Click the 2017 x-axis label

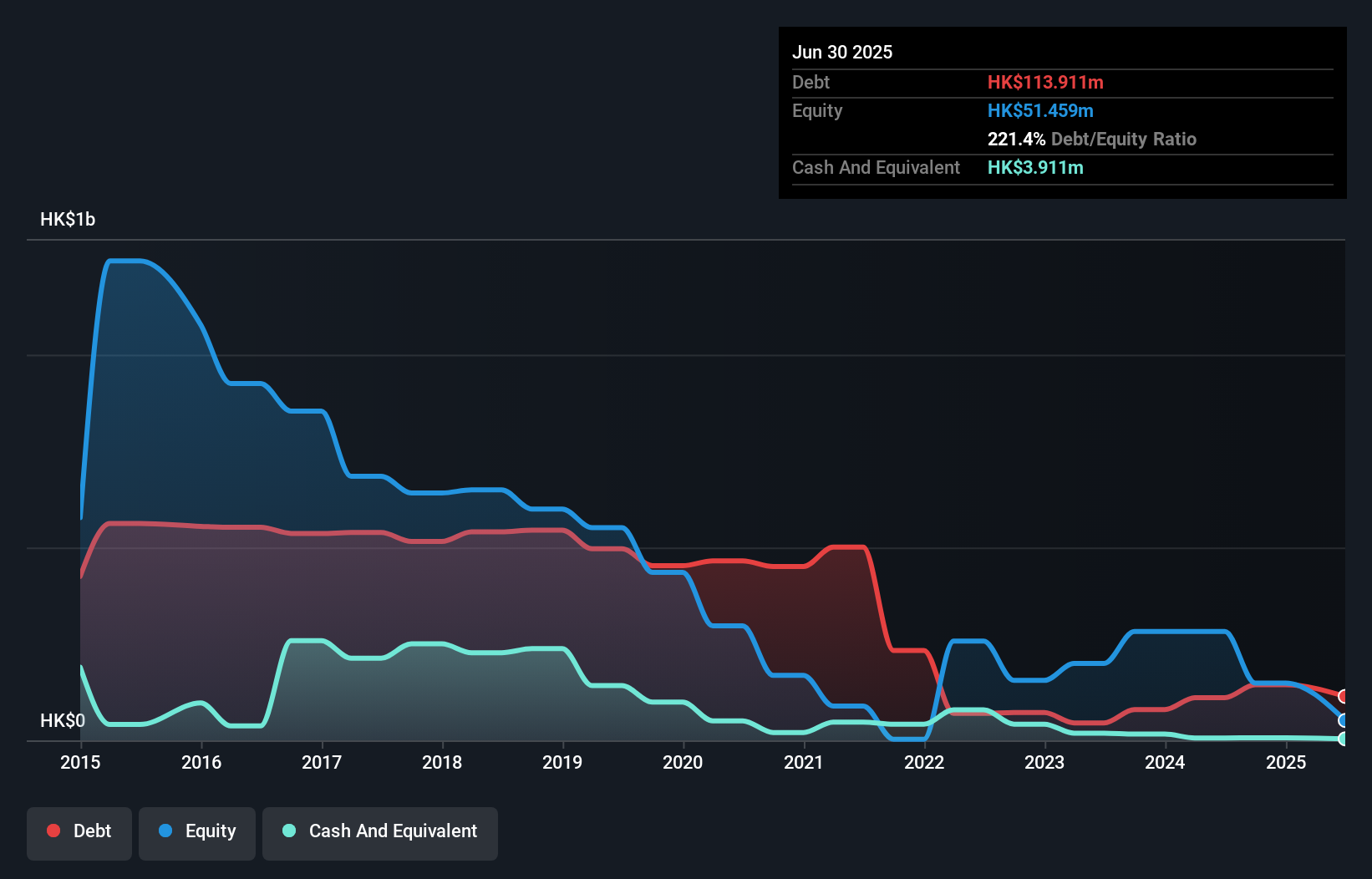tap(322, 762)
